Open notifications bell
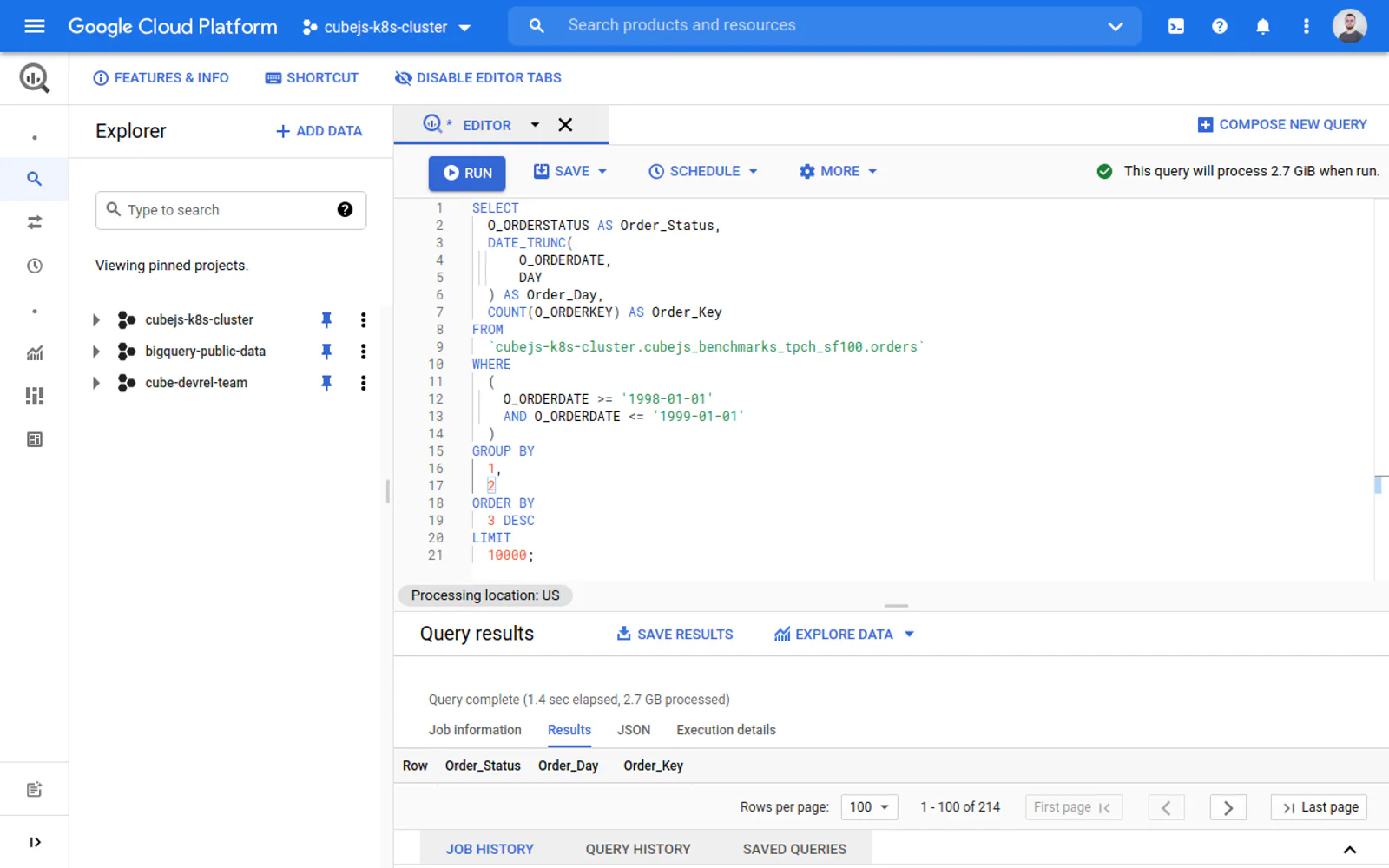The height and width of the screenshot is (868, 1389). coord(1263,26)
